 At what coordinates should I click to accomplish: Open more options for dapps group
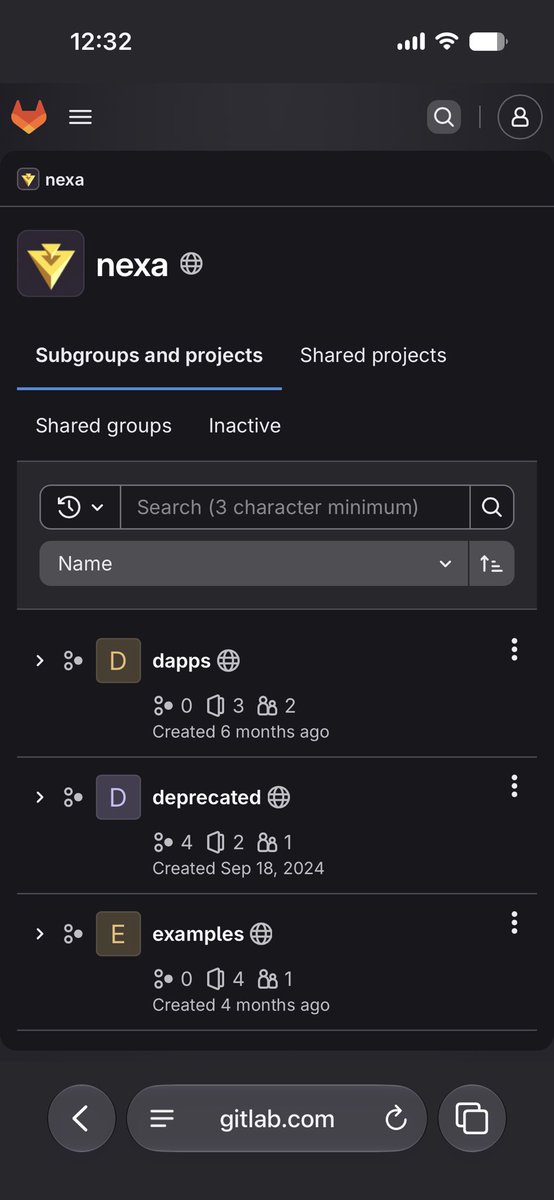tap(514, 649)
